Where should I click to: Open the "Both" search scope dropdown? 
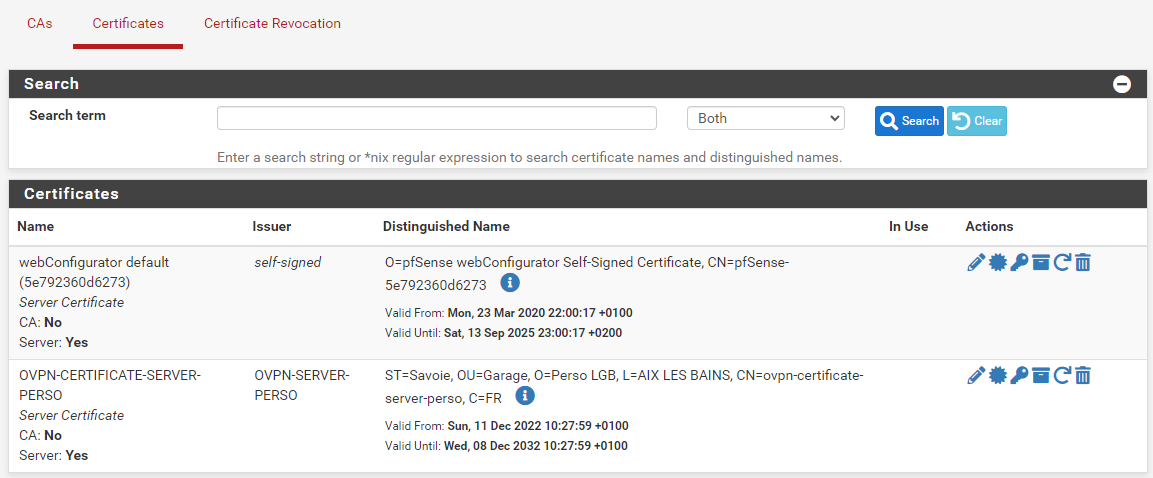(765, 119)
